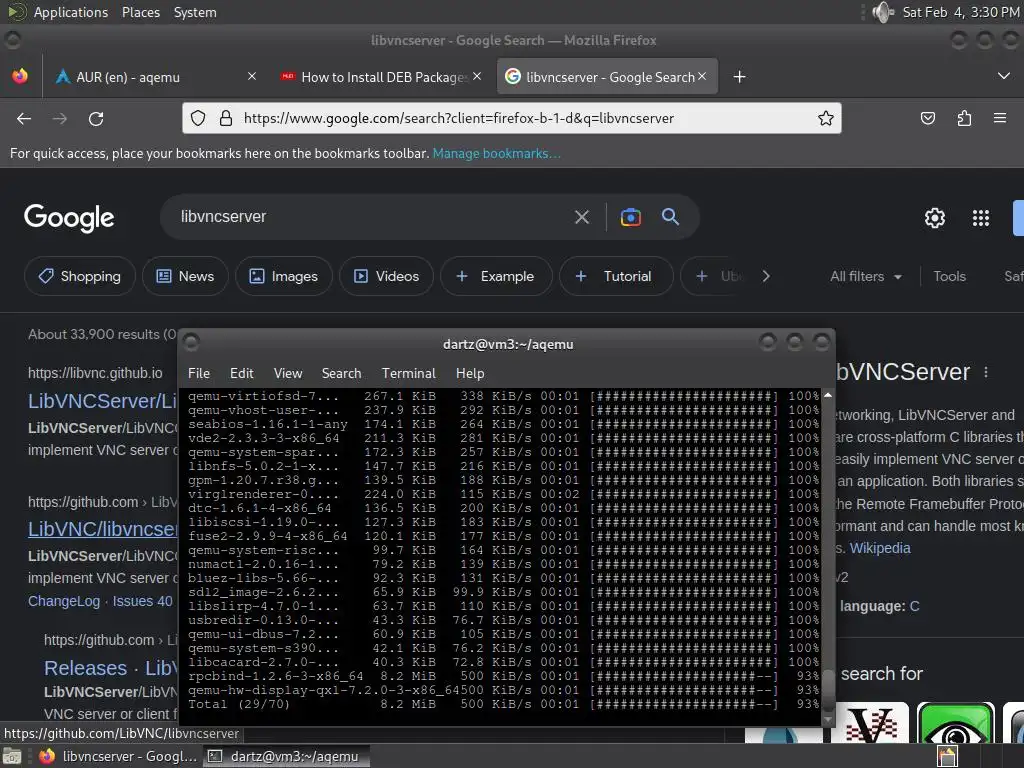1024x768 pixels.
Task: Open the terminal File menu
Action: click(x=199, y=373)
